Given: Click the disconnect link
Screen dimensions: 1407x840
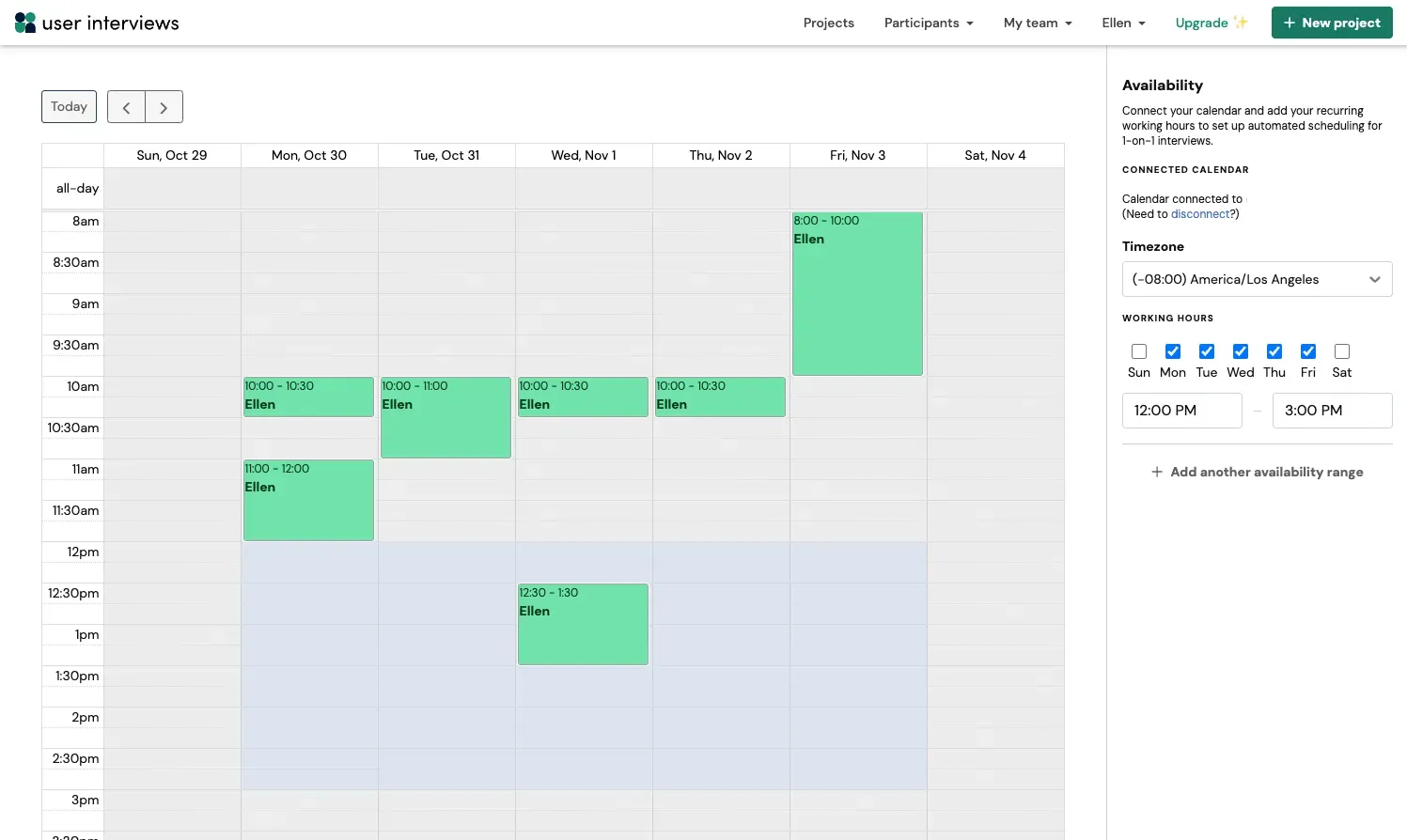Looking at the screenshot, I should pyautogui.click(x=1199, y=213).
